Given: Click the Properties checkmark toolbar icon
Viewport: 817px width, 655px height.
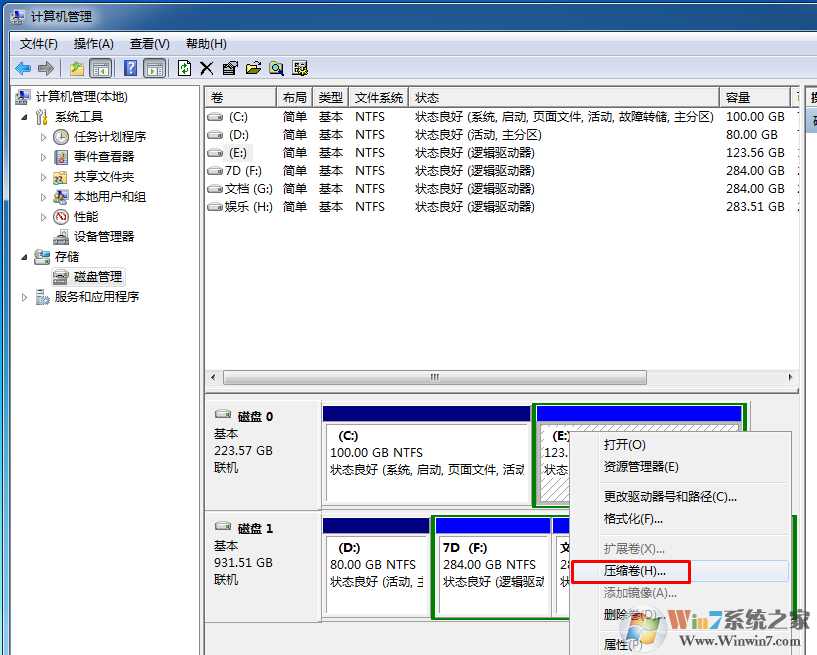Looking at the screenshot, I should tap(230, 68).
